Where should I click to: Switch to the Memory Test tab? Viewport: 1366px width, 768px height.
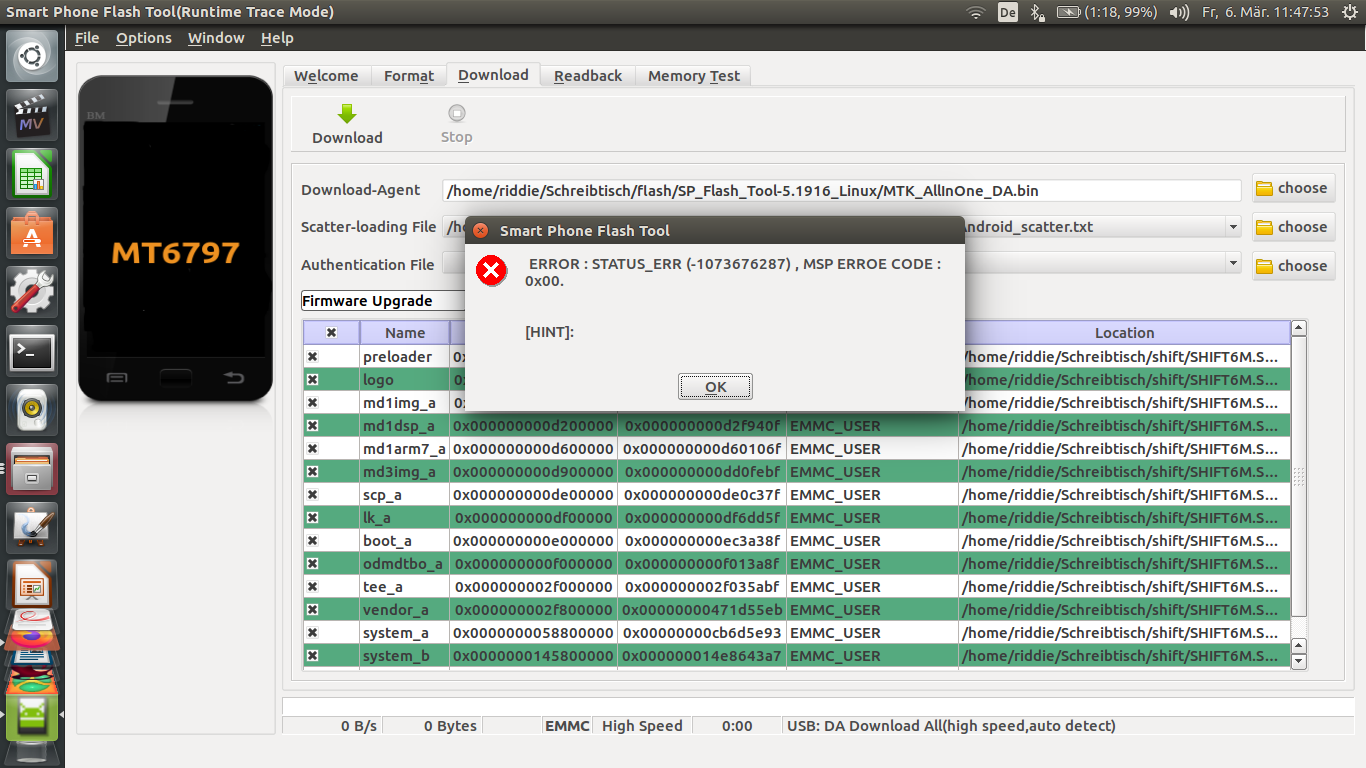click(x=693, y=76)
